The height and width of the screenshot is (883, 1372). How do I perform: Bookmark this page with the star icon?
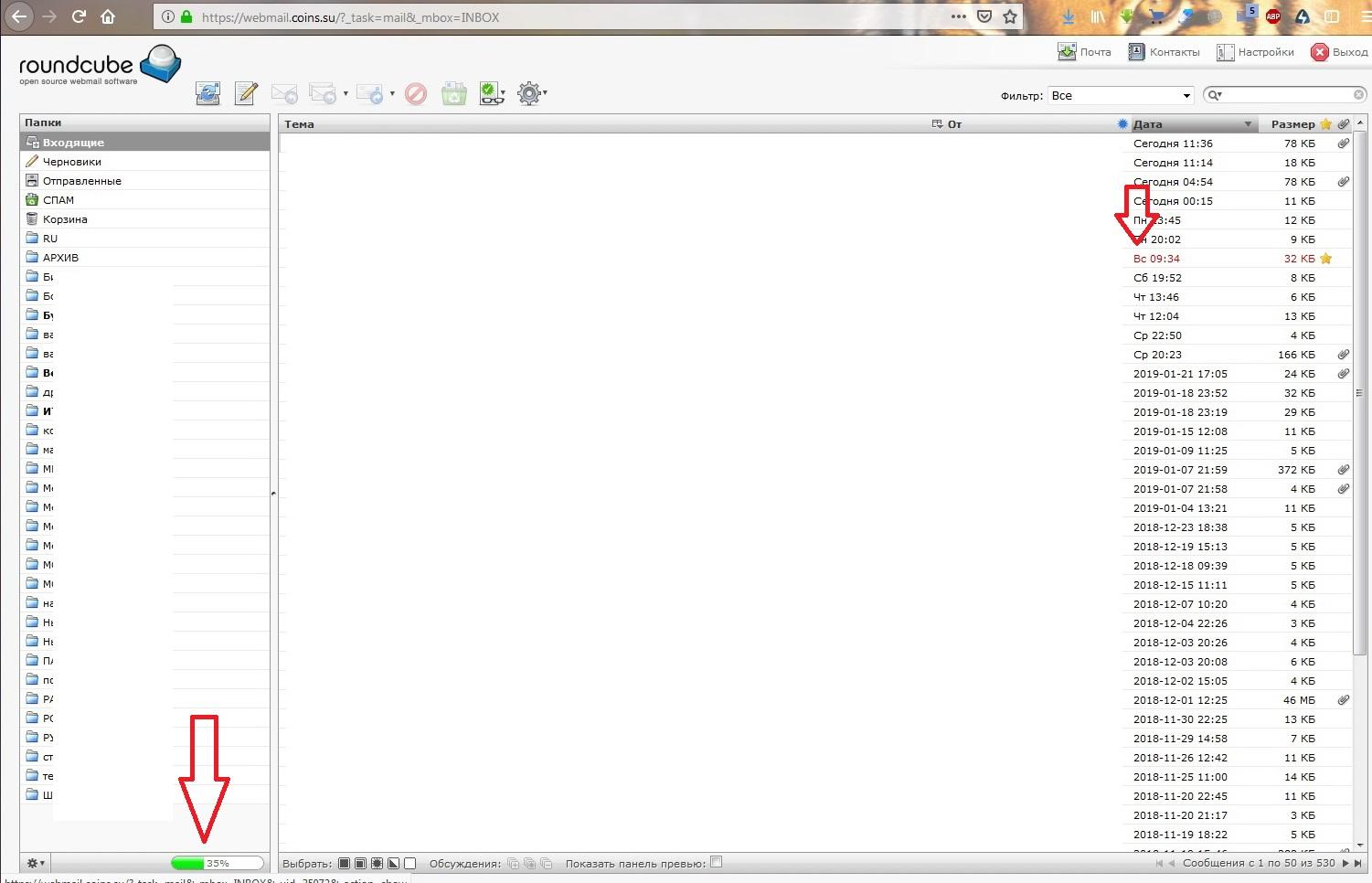tap(1010, 16)
